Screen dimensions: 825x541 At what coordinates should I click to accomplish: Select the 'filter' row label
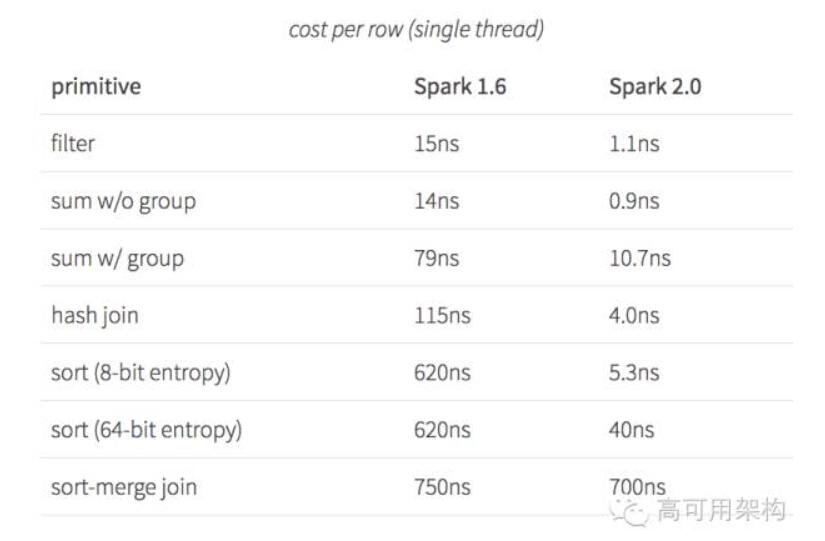[x=73, y=143]
